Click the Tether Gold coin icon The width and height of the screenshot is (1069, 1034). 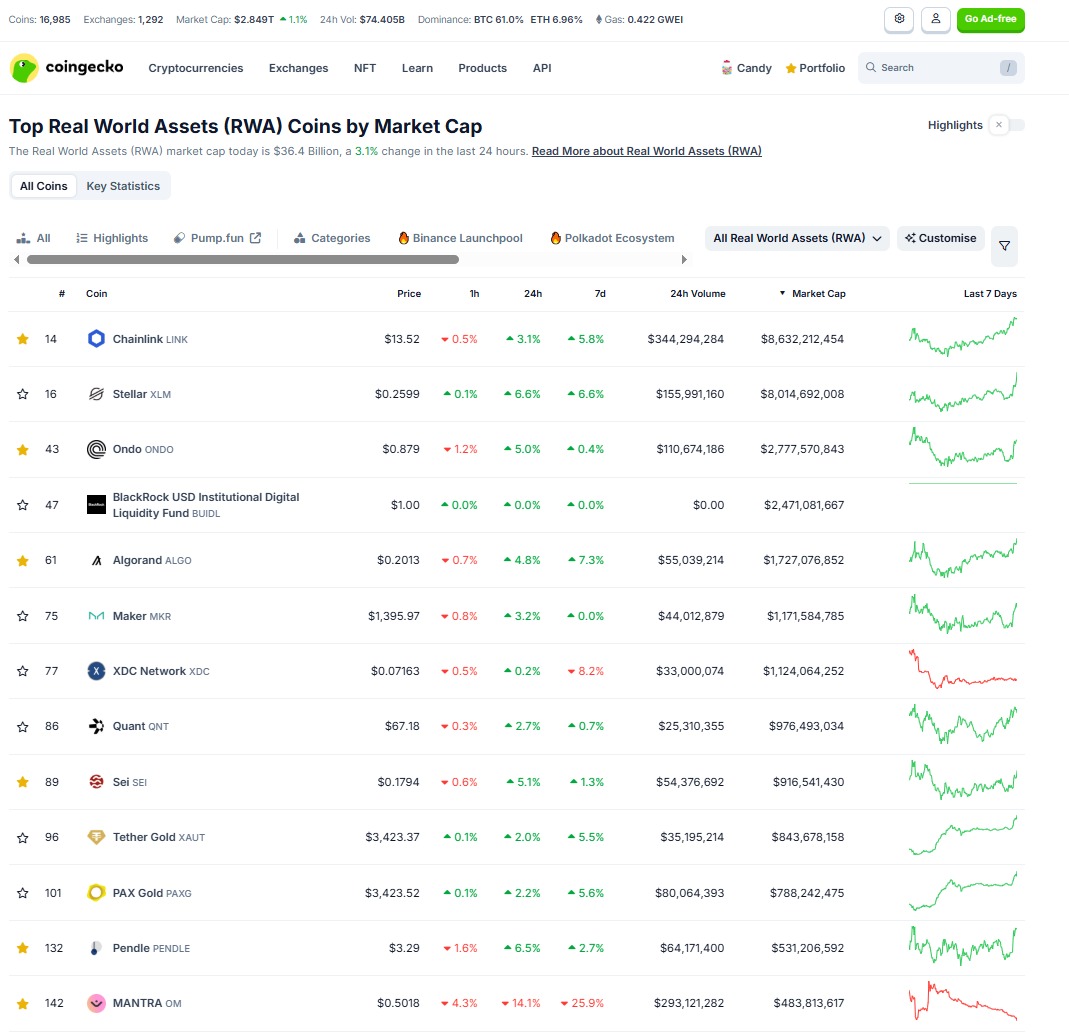[x=96, y=837]
